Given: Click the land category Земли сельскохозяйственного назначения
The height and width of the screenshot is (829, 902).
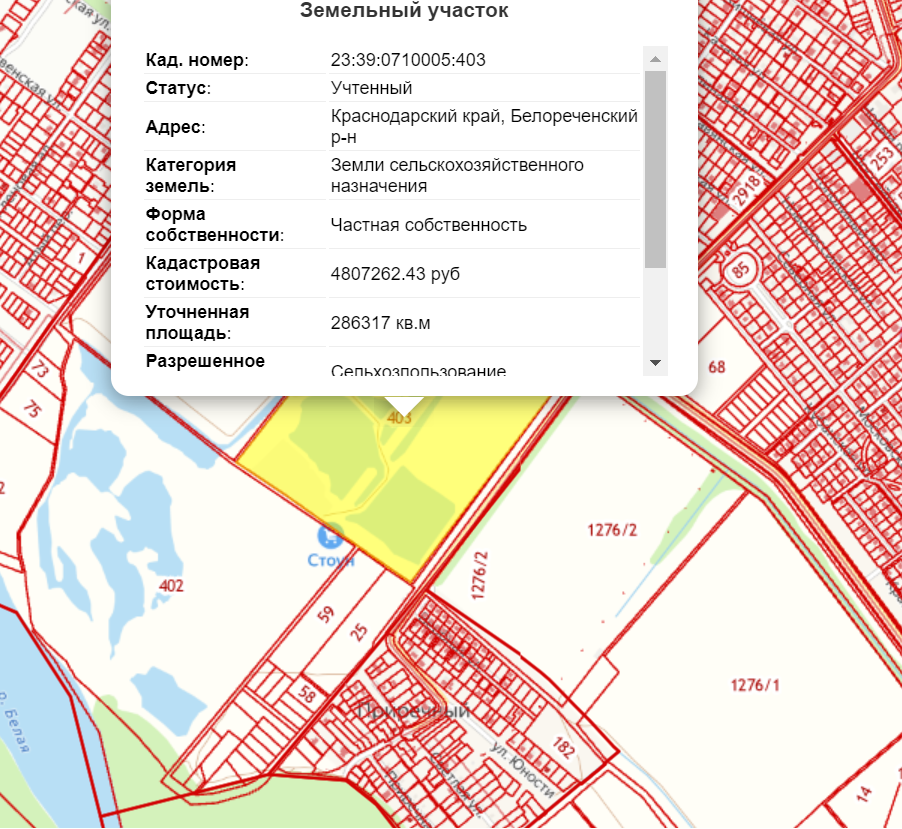Looking at the screenshot, I should (457, 175).
